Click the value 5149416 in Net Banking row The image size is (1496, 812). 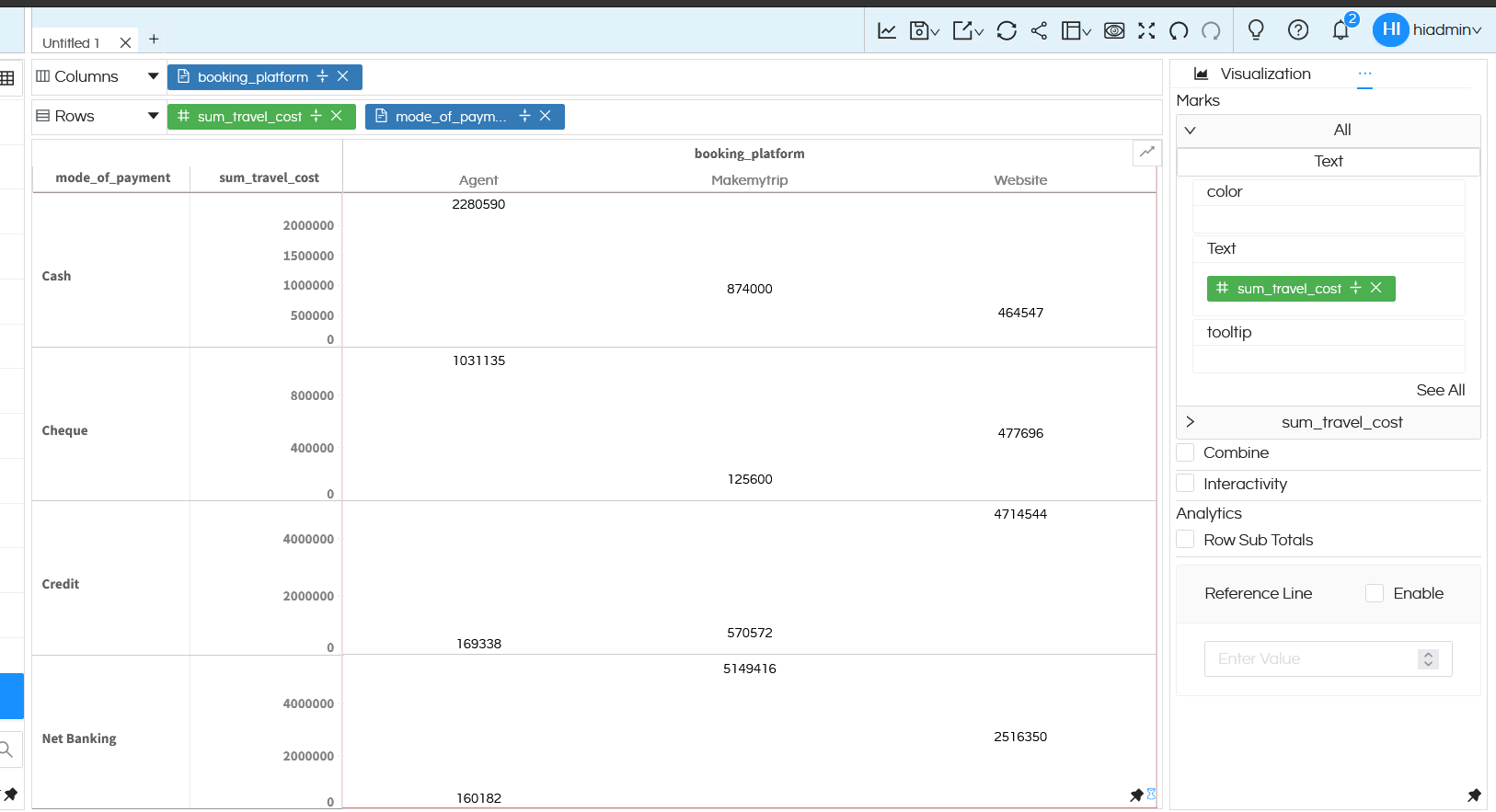tap(749, 669)
